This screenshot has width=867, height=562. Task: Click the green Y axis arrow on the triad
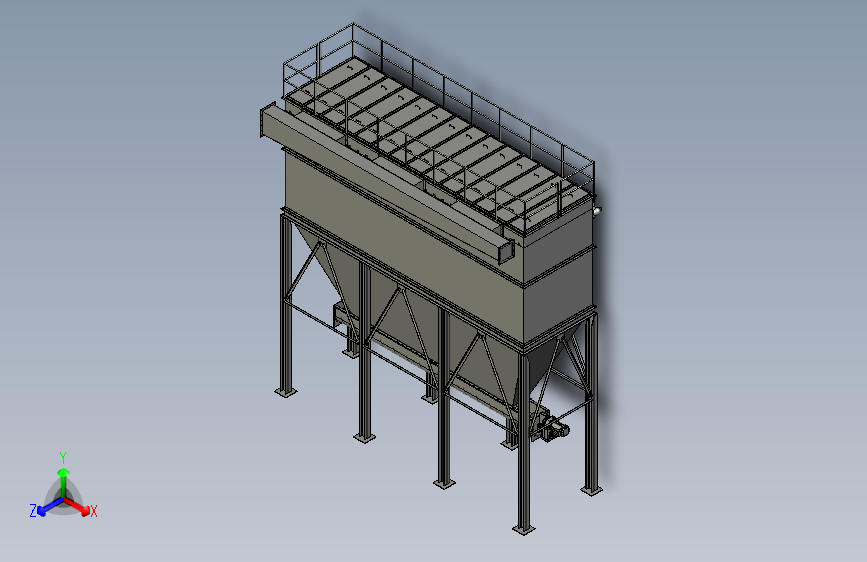click(x=64, y=482)
